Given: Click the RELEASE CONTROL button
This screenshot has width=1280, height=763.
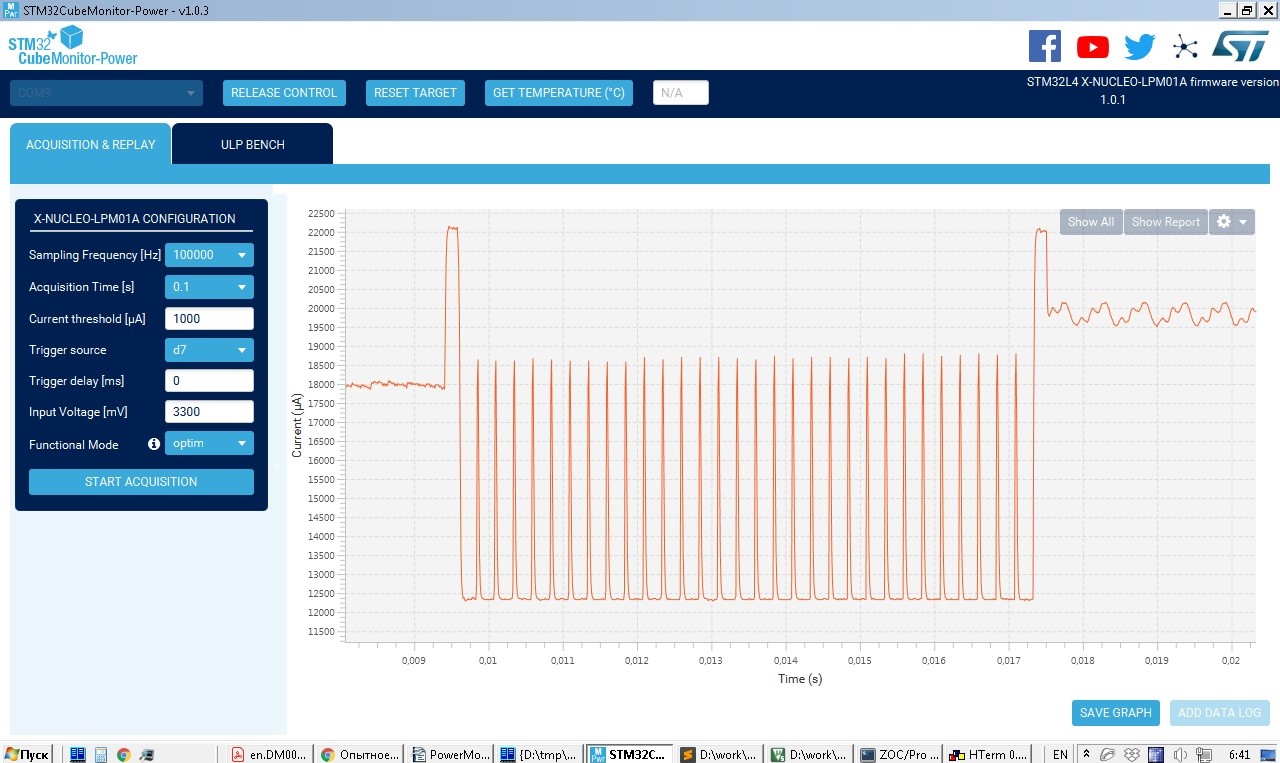Looking at the screenshot, I should (284, 93).
